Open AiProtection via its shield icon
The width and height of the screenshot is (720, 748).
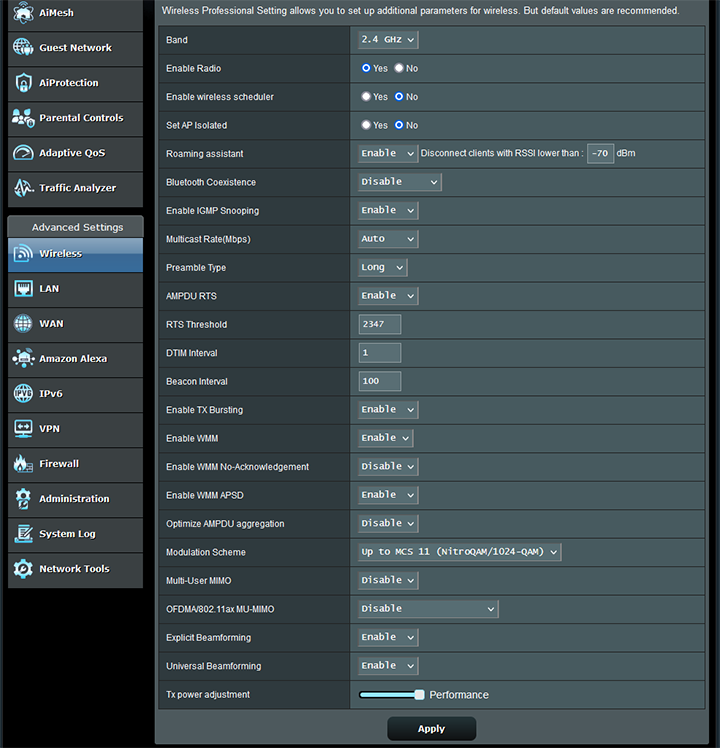(23, 83)
